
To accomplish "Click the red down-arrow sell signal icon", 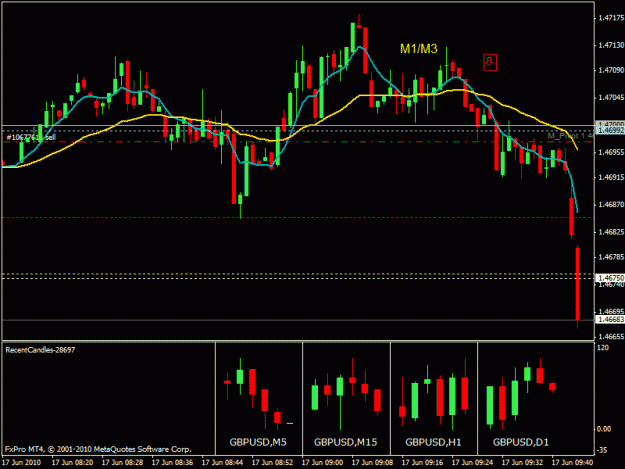I will click(x=489, y=62).
